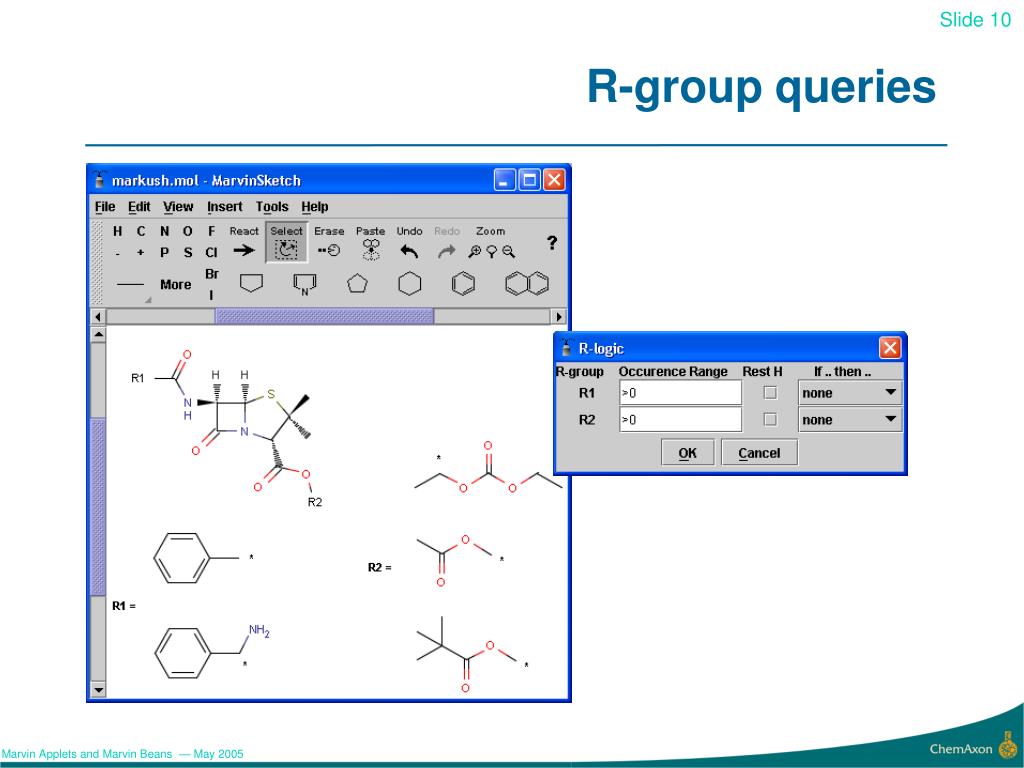Click the toolbar scroll right arrow

coord(559,317)
